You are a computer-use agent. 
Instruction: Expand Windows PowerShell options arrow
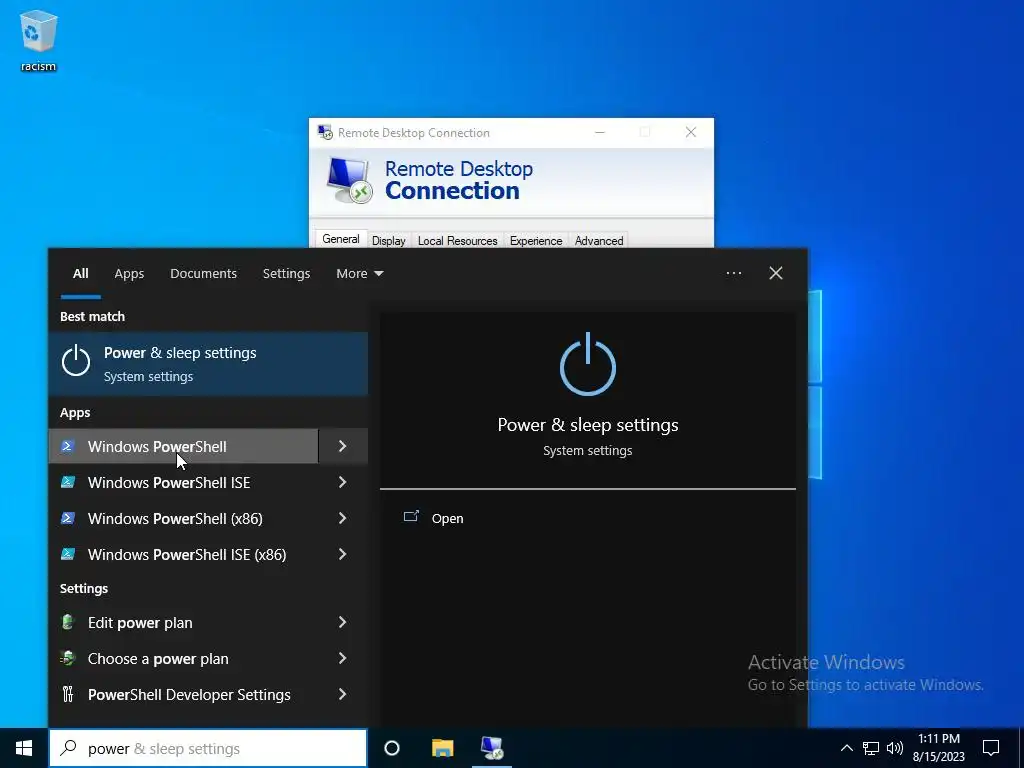(343, 447)
